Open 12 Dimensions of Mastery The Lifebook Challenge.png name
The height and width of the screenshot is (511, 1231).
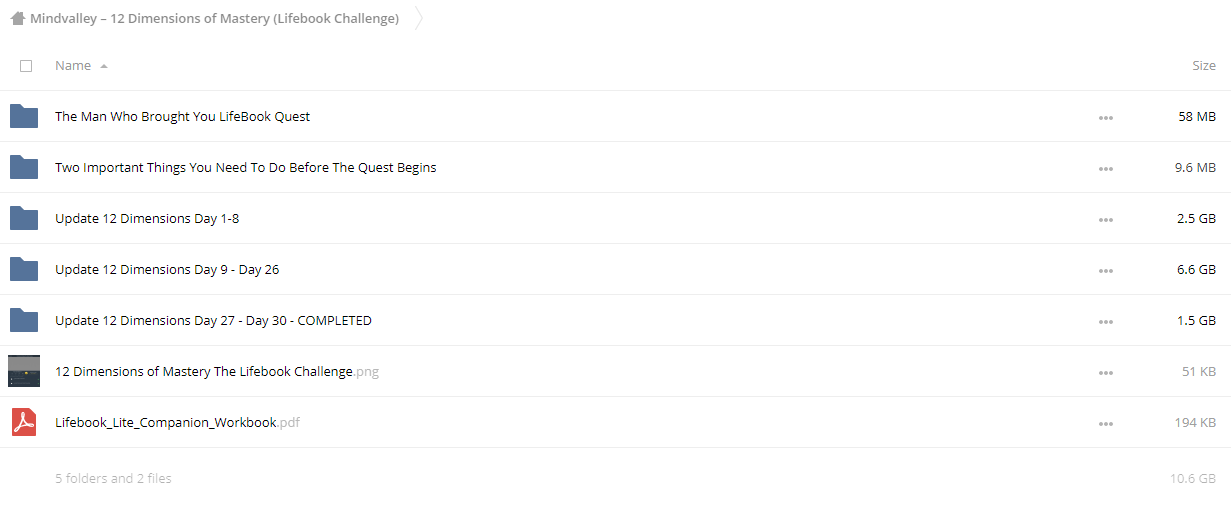[x=217, y=371]
